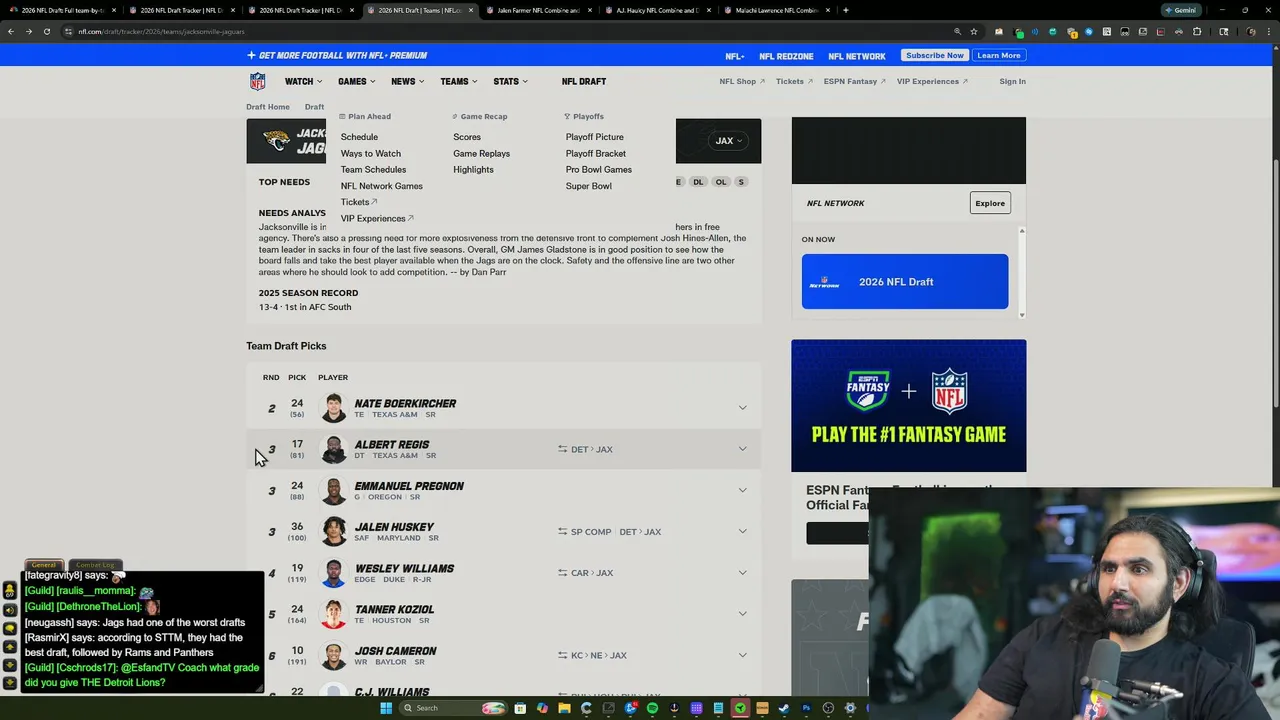Click the Draft Home breadcrumb link
Viewport: 1280px width, 720px height.
tap(268, 107)
